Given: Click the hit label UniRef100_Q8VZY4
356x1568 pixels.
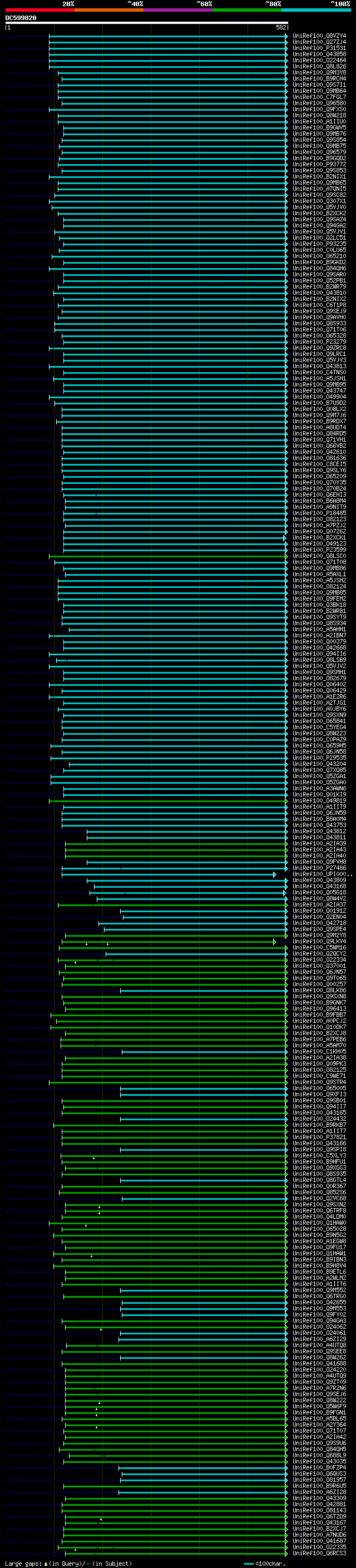Looking at the screenshot, I should pyautogui.click(x=319, y=36).
